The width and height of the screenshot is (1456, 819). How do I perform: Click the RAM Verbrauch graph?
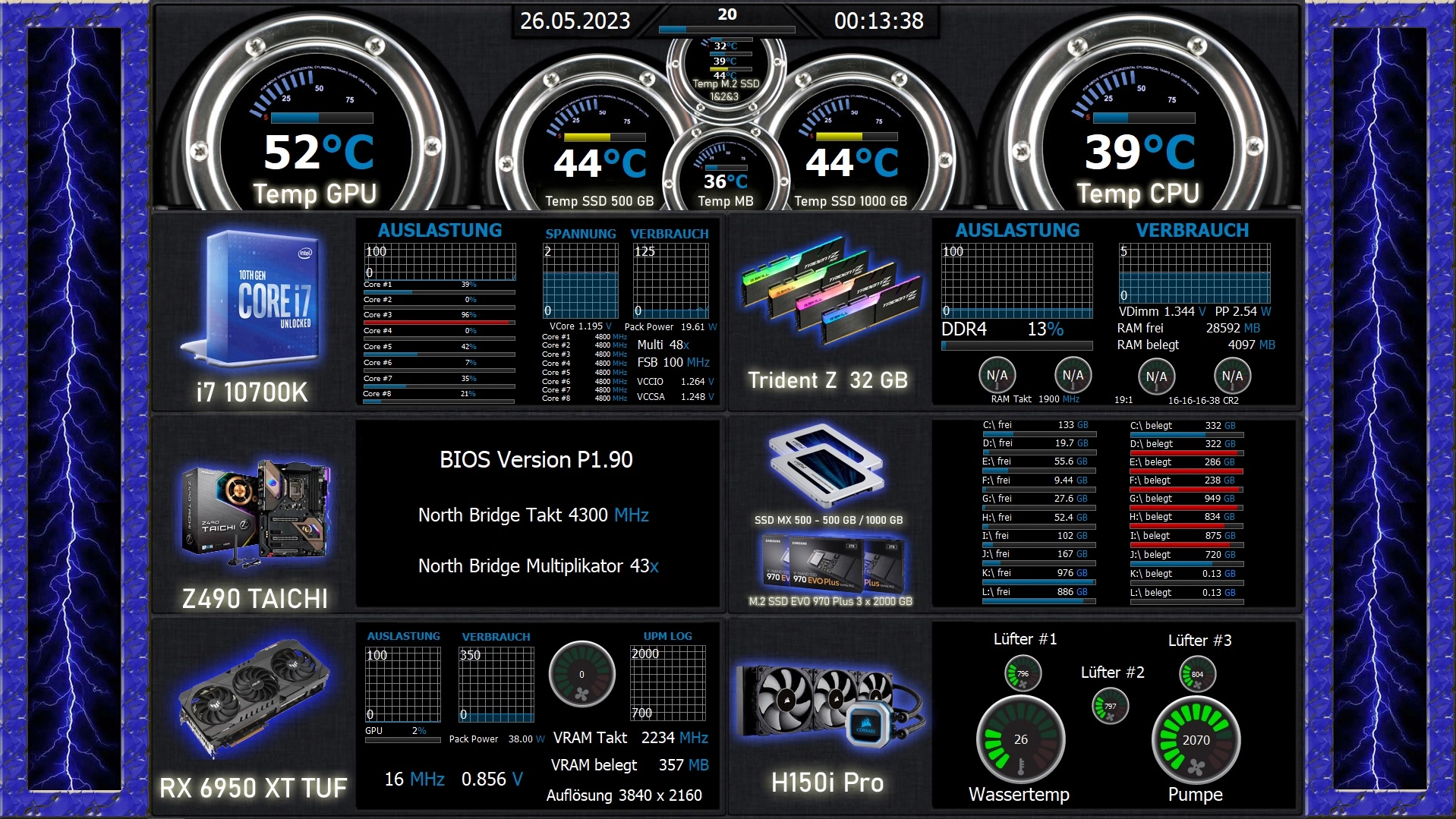coord(1194,273)
